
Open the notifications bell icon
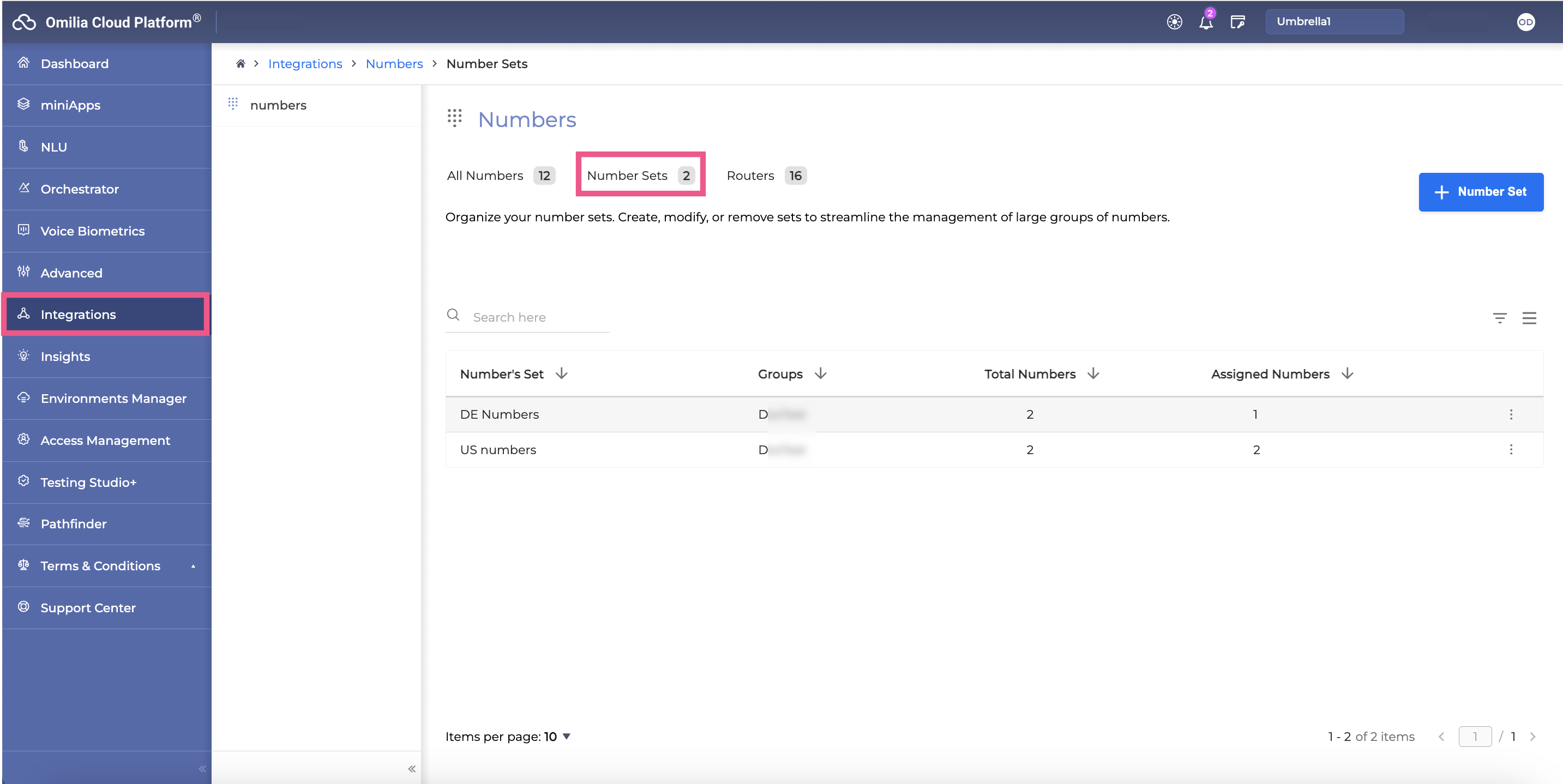[x=1206, y=22]
